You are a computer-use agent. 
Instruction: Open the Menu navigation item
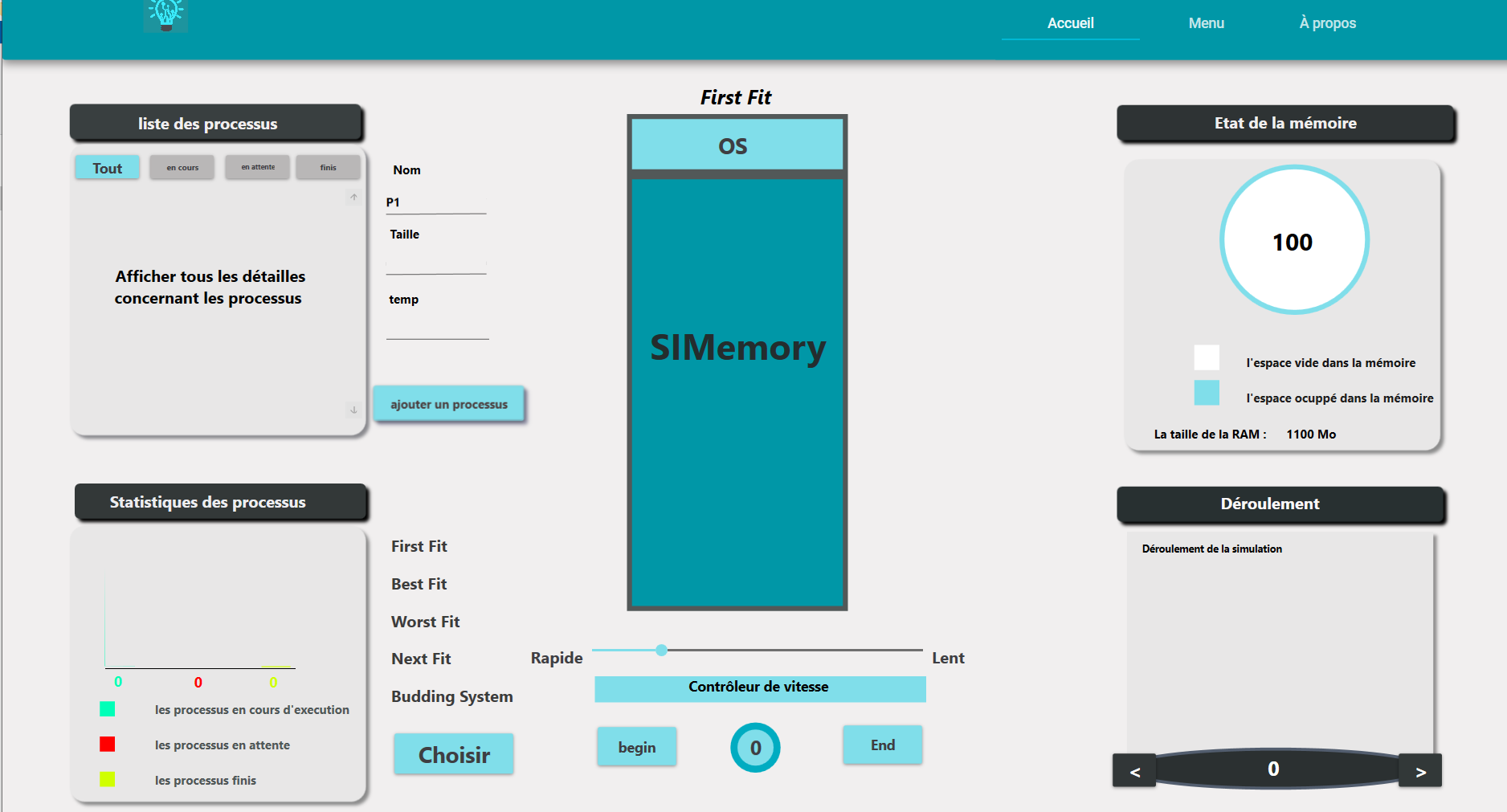point(1206,22)
